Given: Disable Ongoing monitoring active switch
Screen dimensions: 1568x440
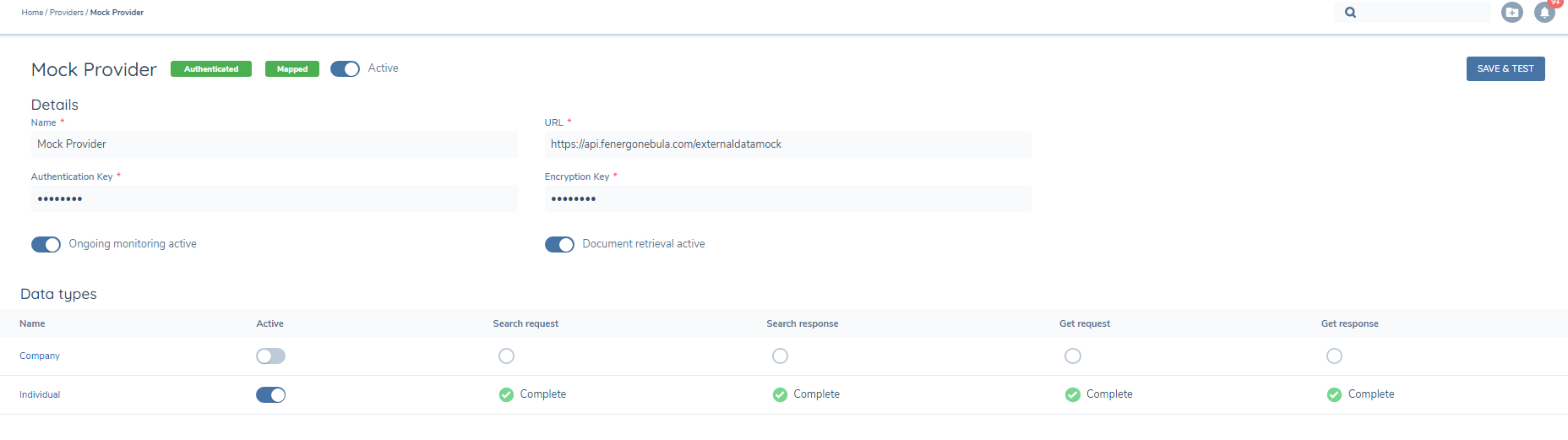Looking at the screenshot, I should [x=46, y=244].
